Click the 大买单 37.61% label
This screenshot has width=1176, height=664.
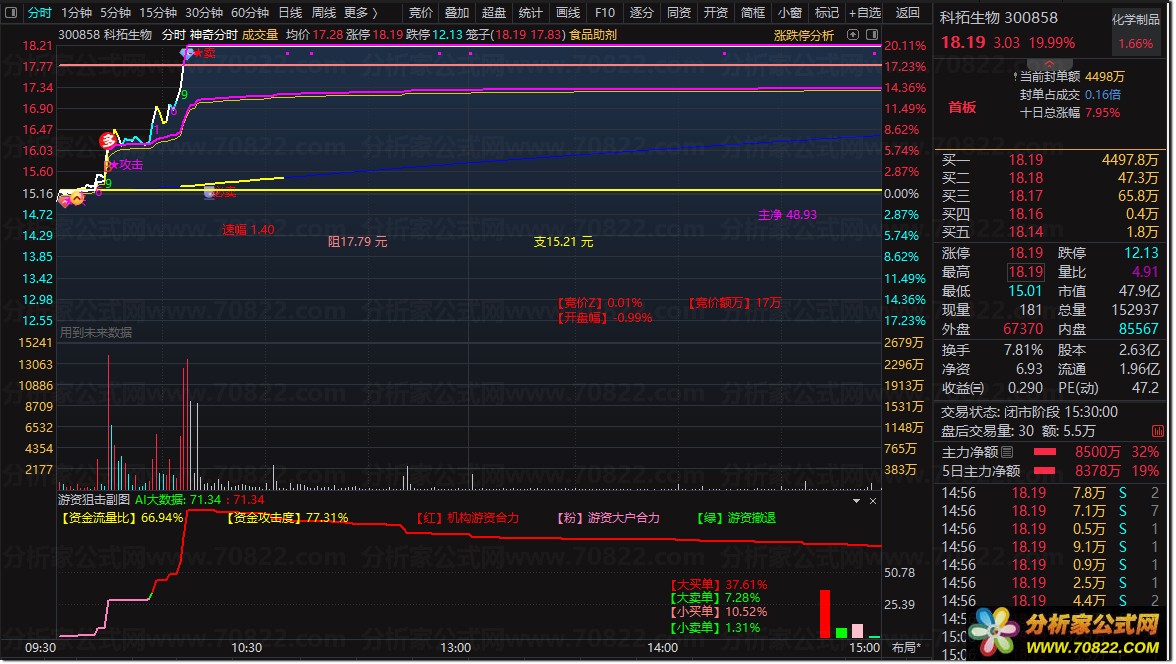[x=718, y=584]
